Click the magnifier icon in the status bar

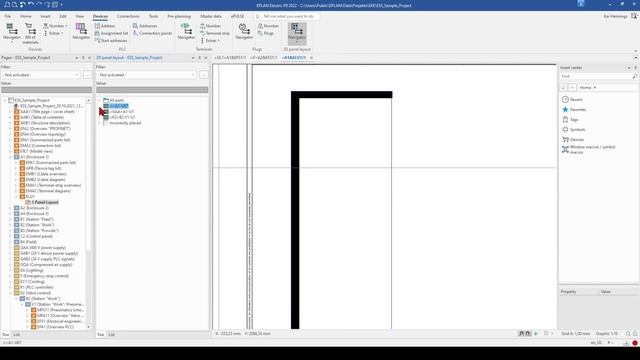[x=628, y=333]
